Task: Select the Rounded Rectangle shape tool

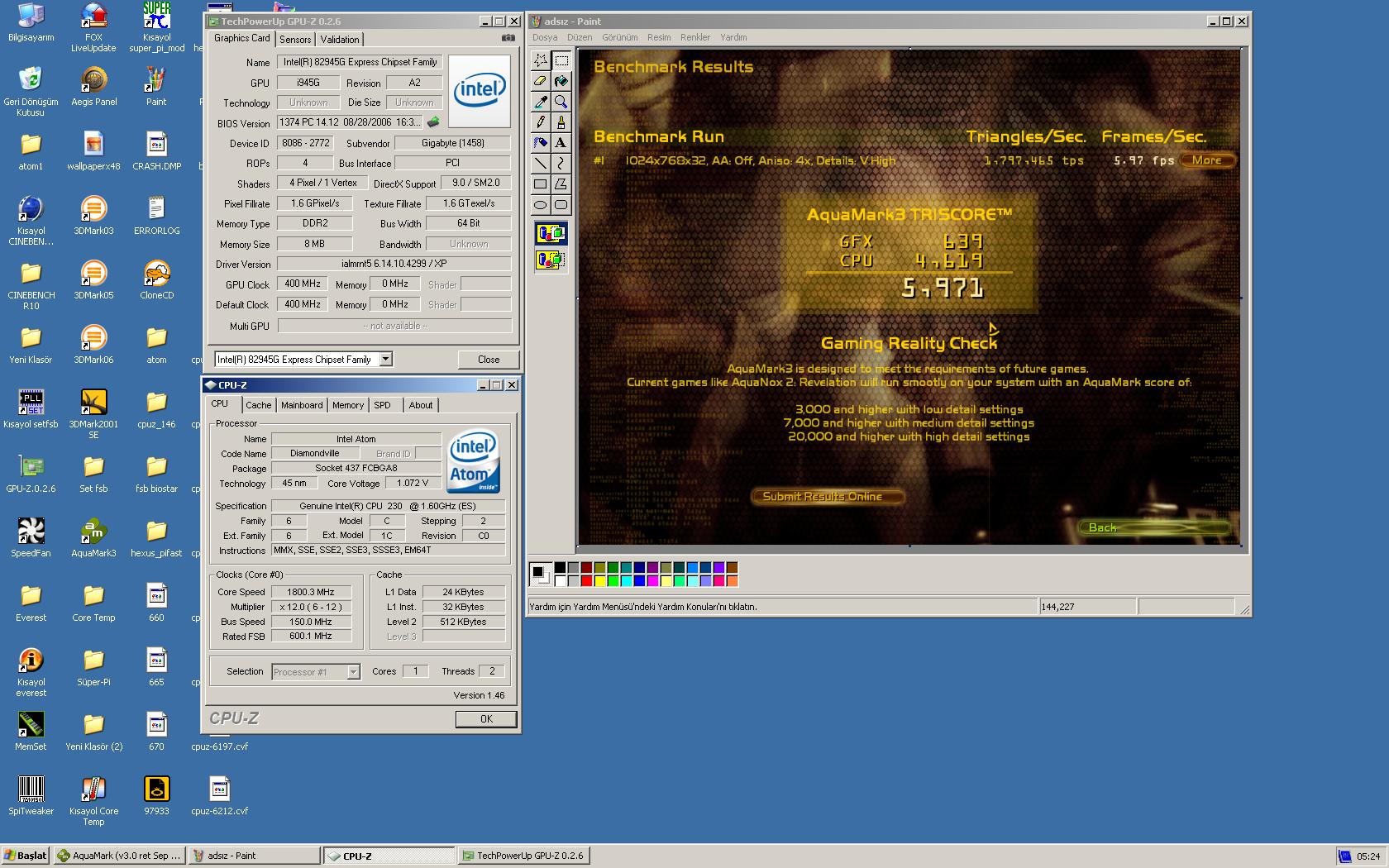Action: [561, 205]
